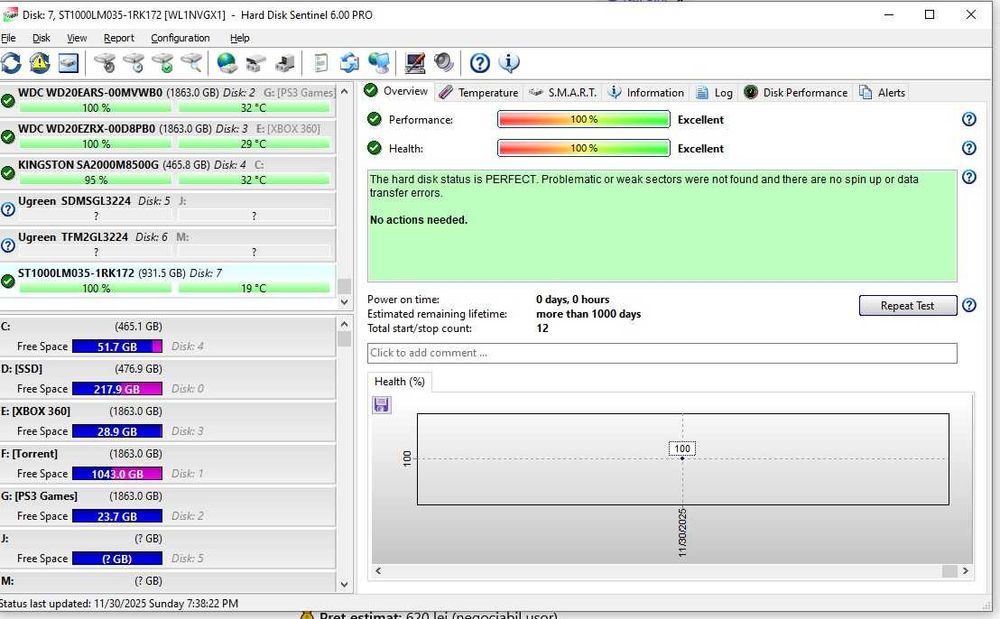The image size is (1000, 619).
Task: Switch to the Disk Performance tab
Action: coord(796,92)
